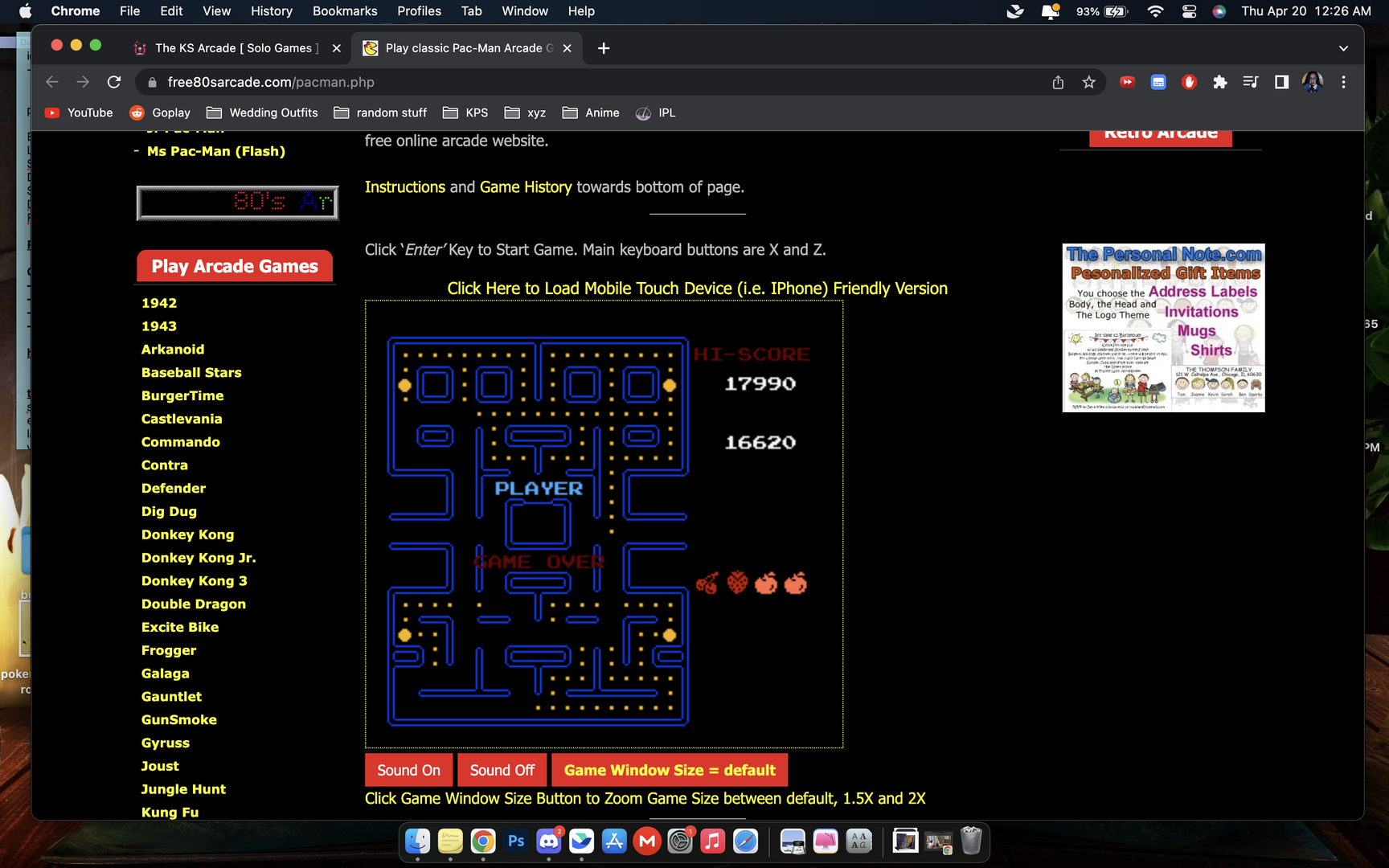Click the browser forward arrow
Viewport: 1389px width, 868px height.
83,82
